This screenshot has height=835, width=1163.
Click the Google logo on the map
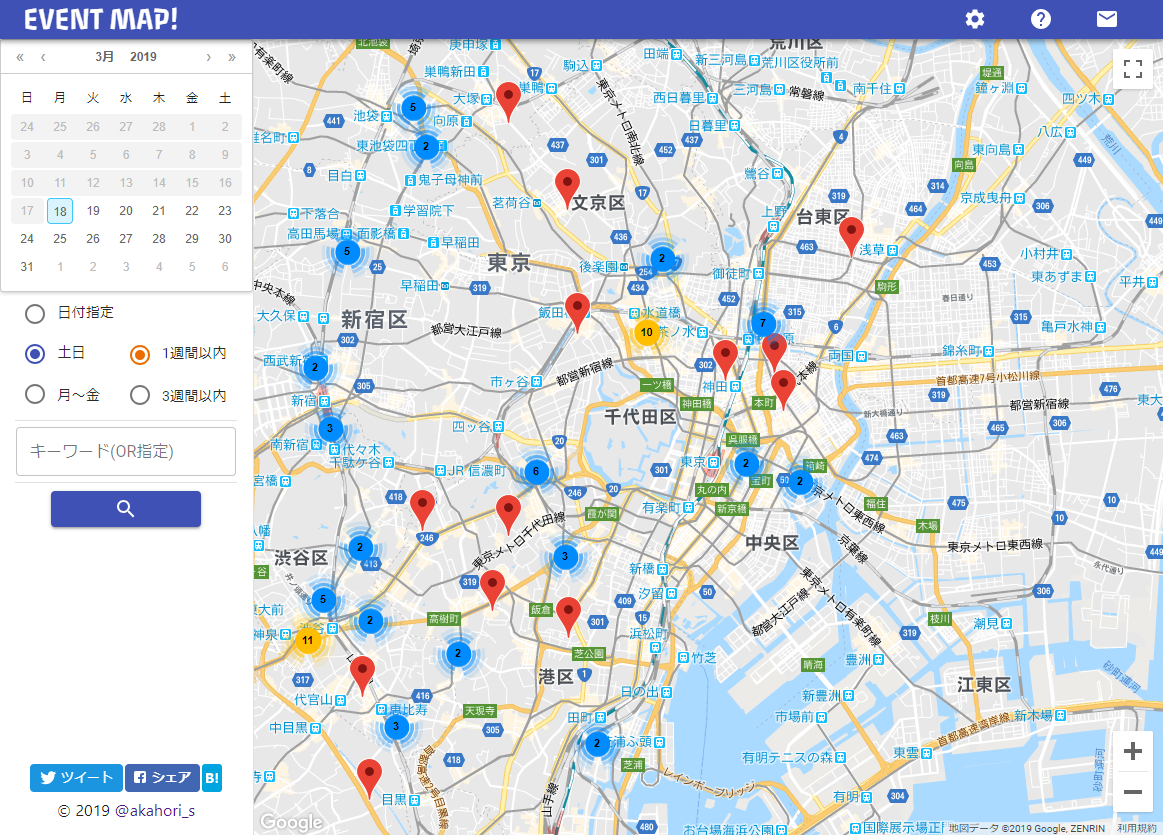click(291, 822)
